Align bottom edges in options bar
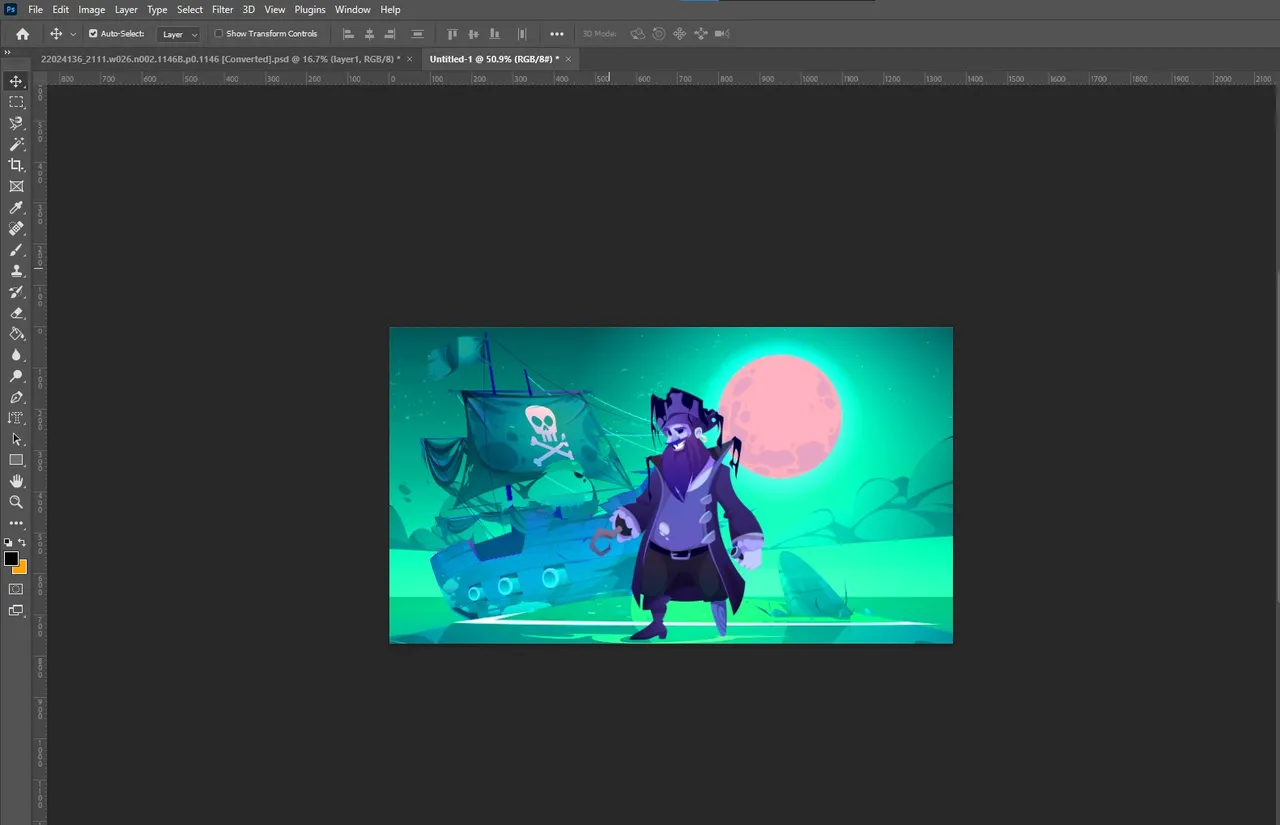 [x=494, y=34]
